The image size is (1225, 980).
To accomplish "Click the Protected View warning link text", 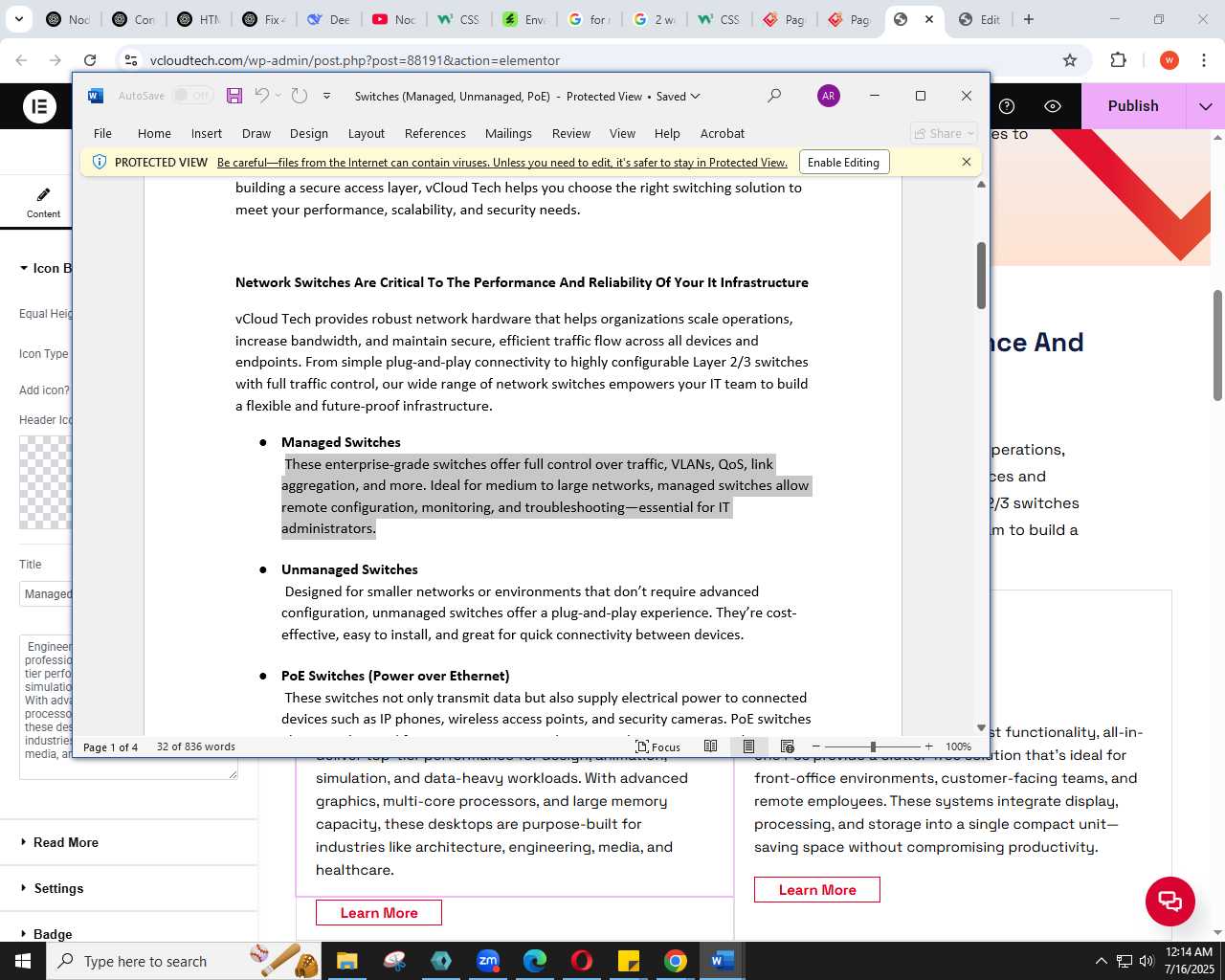I will point(501,163).
